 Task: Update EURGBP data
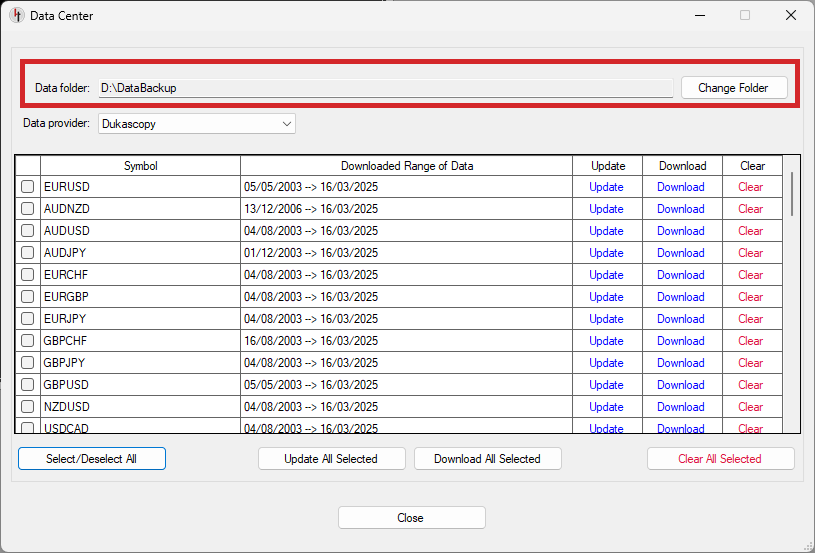point(606,296)
